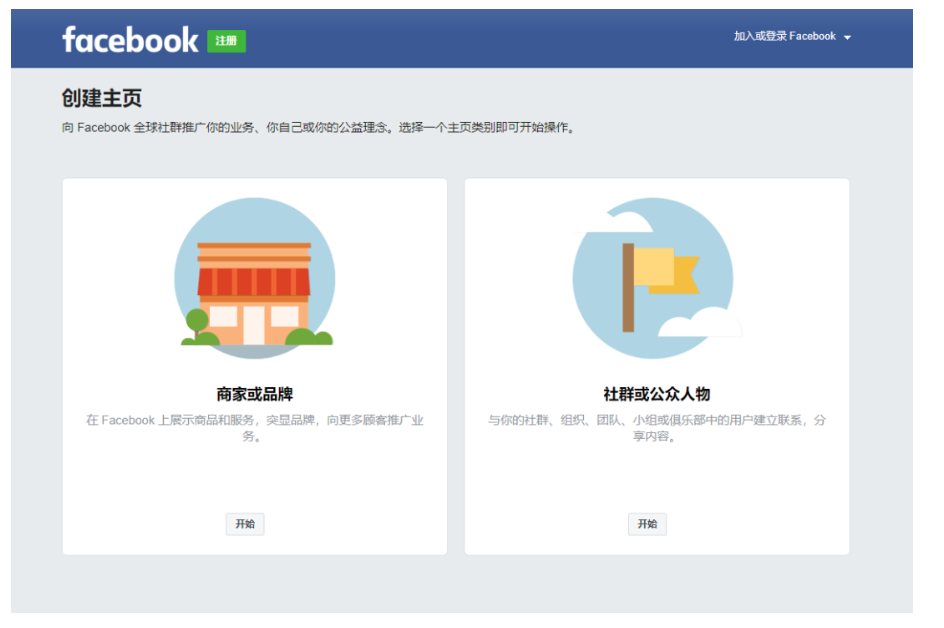Open the 加入或登录 Facebook dropdown
944x628 pixels.
pos(792,37)
